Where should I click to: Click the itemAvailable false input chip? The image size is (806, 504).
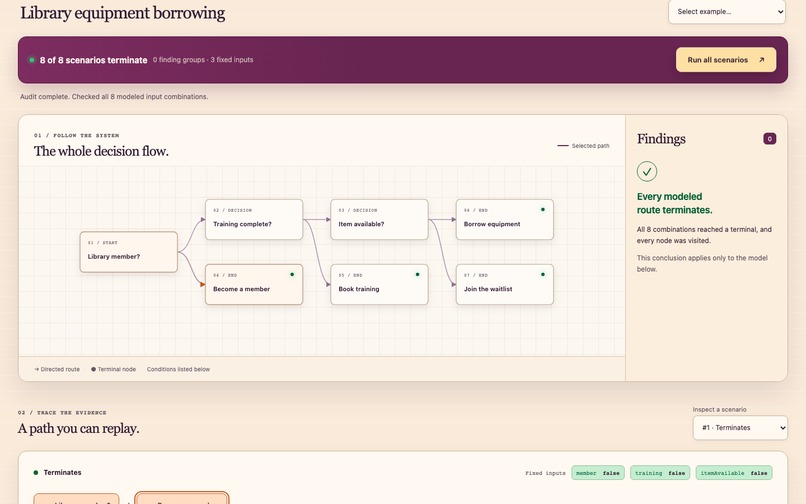(x=734, y=473)
